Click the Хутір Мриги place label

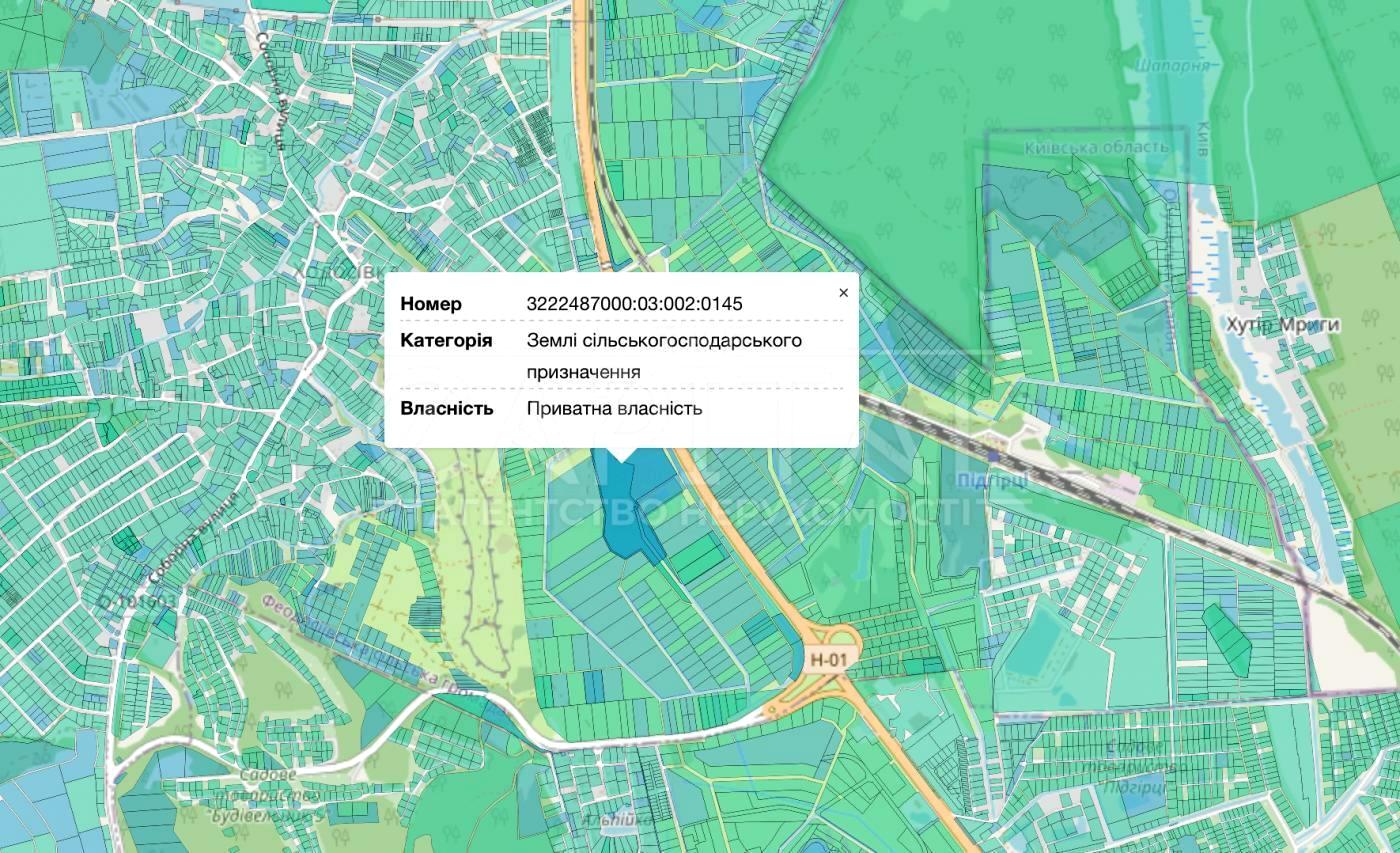pyautogui.click(x=1282, y=324)
